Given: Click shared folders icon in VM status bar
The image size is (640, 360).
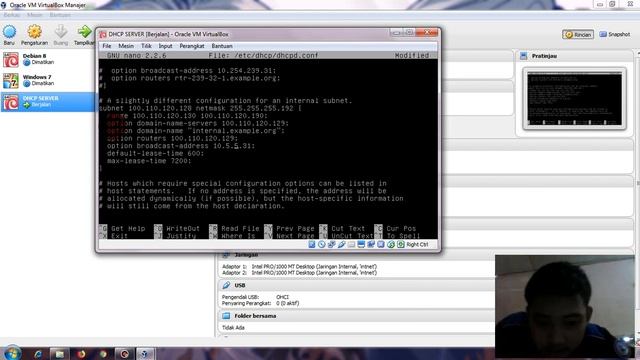Looking at the screenshot, I should [351, 244].
